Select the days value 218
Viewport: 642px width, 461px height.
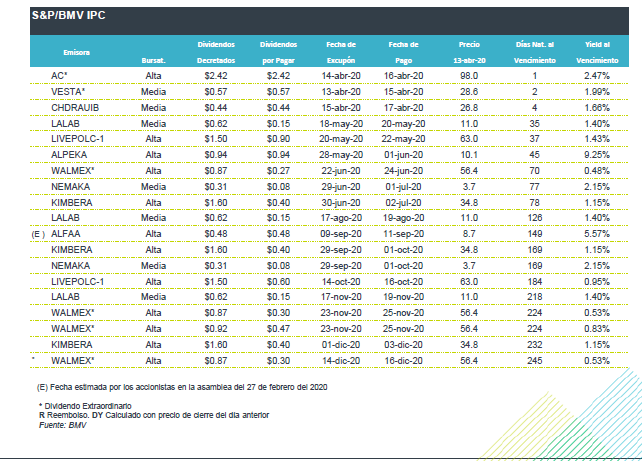point(535,297)
